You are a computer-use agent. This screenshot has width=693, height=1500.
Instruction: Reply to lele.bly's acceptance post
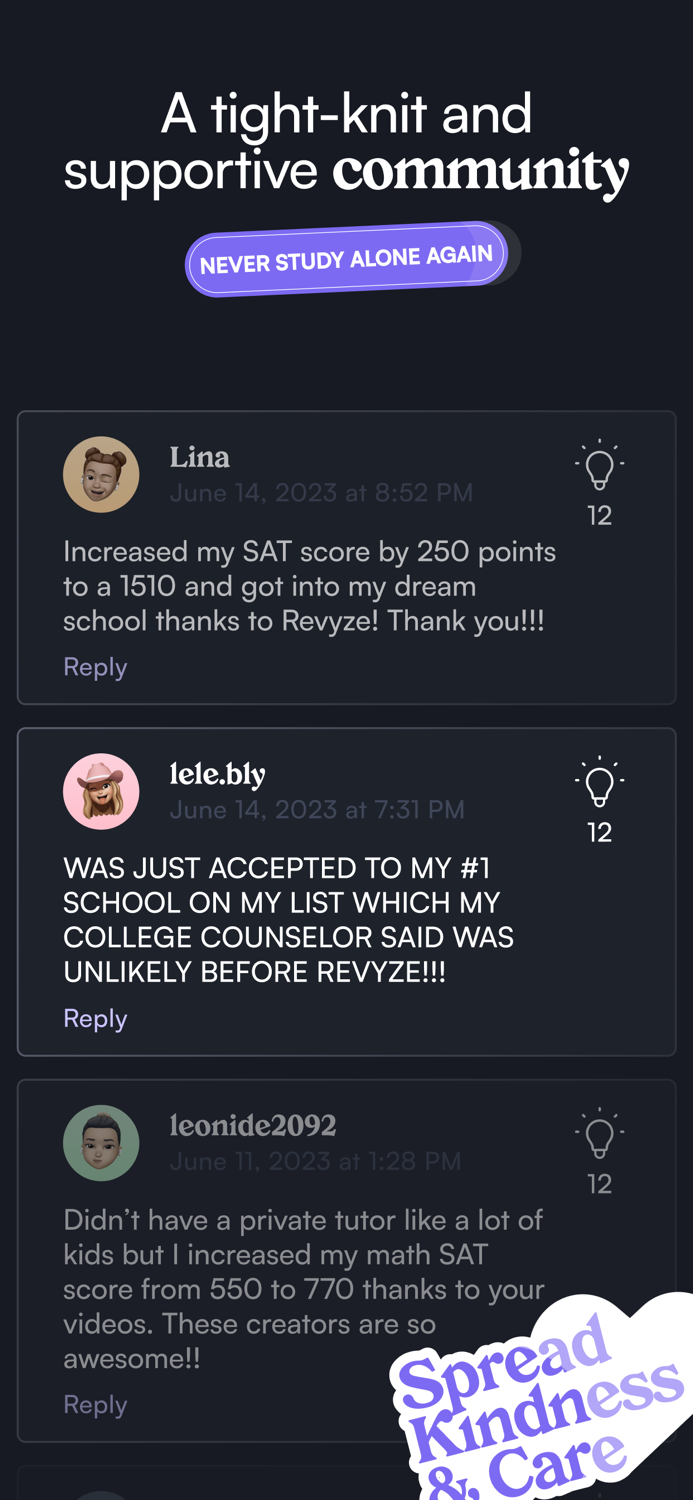click(95, 1018)
